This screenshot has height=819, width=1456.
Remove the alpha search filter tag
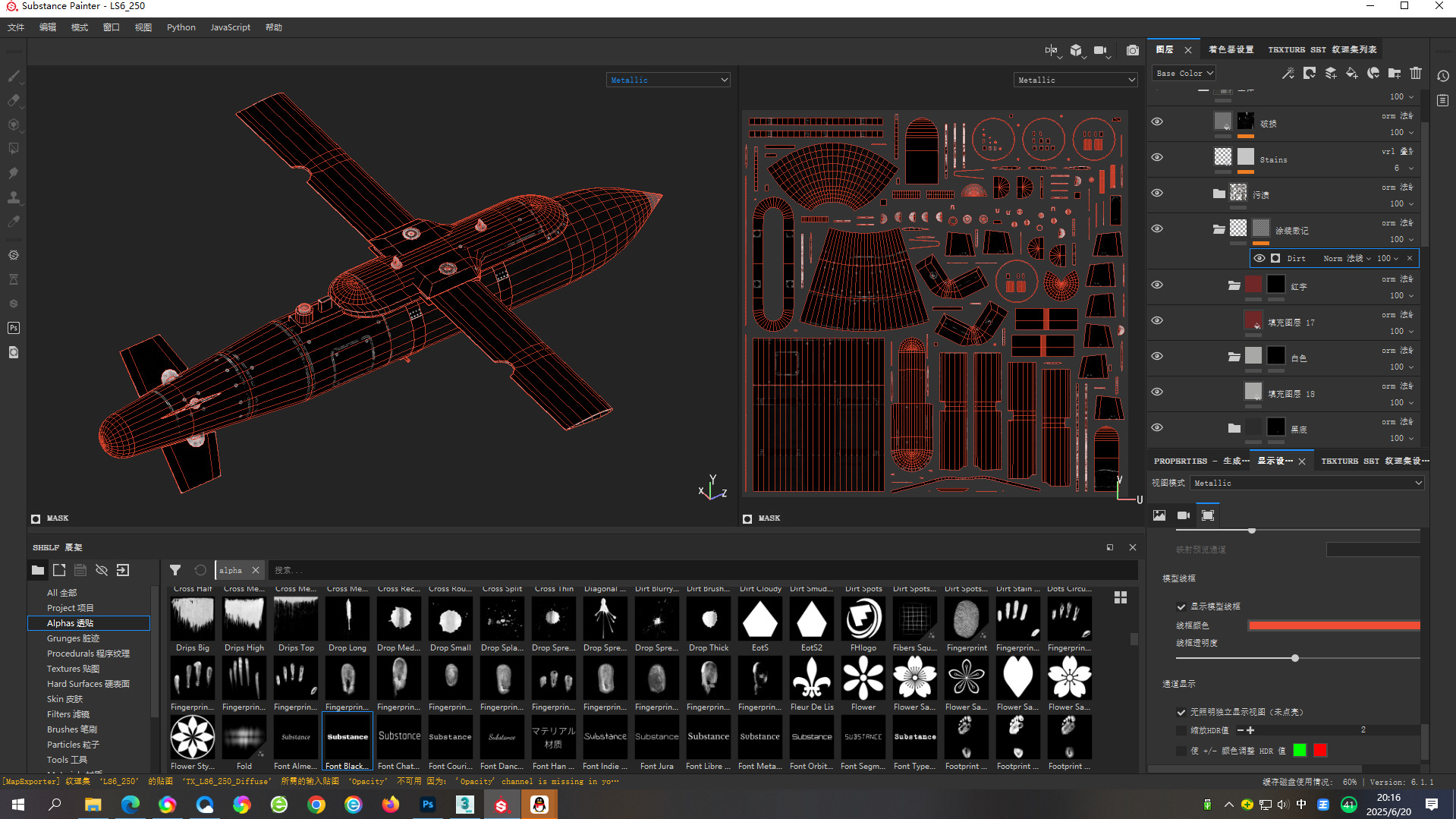tap(256, 570)
